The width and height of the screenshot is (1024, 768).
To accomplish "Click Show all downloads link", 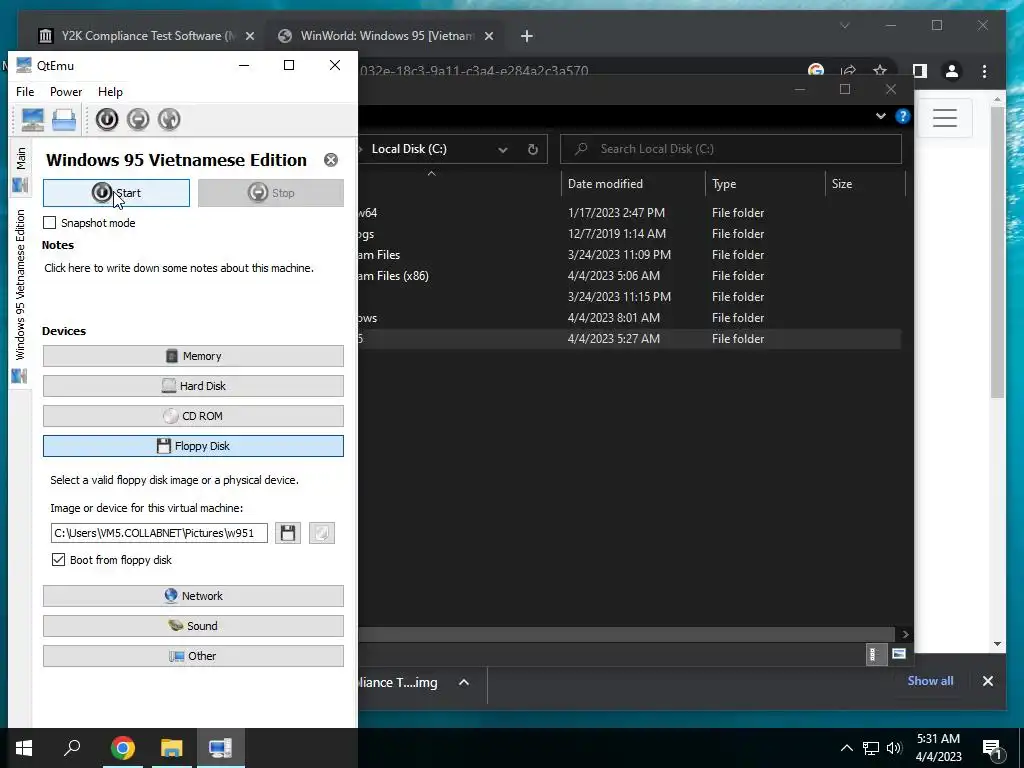I will coord(930,681).
